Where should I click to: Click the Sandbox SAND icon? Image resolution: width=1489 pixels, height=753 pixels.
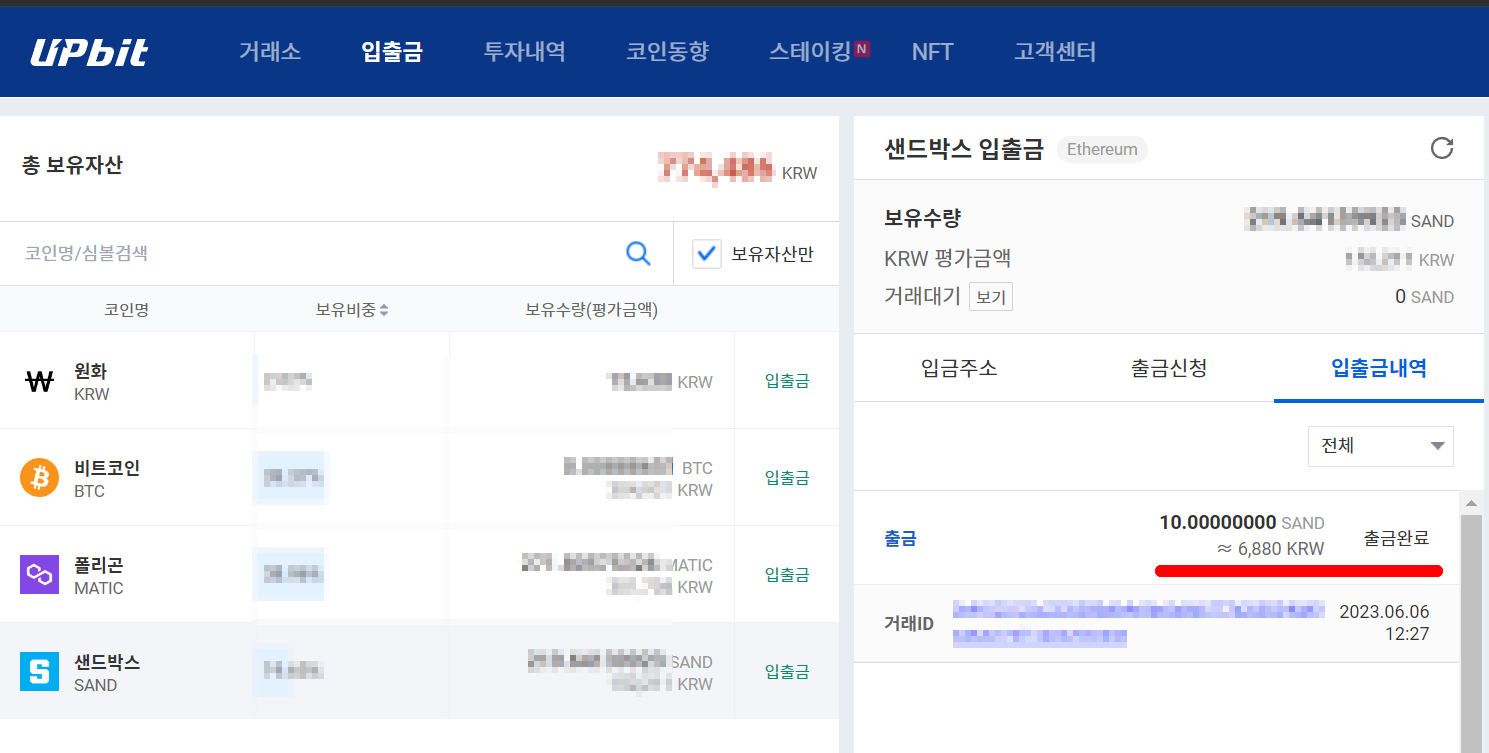pos(40,671)
